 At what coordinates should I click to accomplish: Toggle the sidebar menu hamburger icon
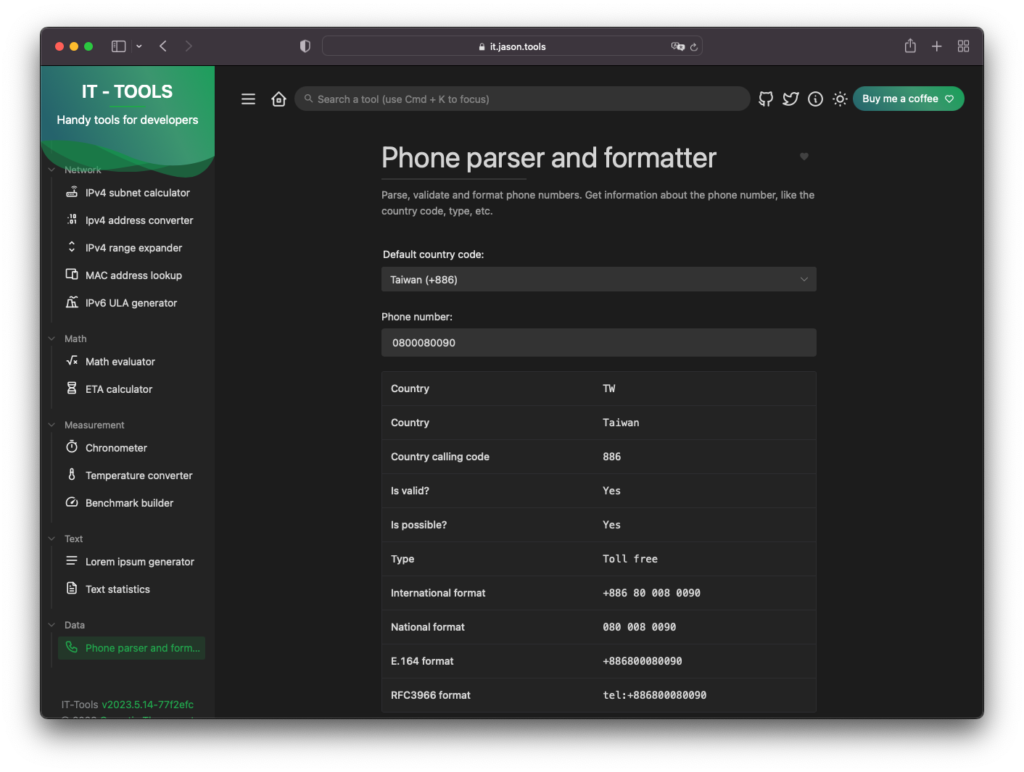click(248, 99)
